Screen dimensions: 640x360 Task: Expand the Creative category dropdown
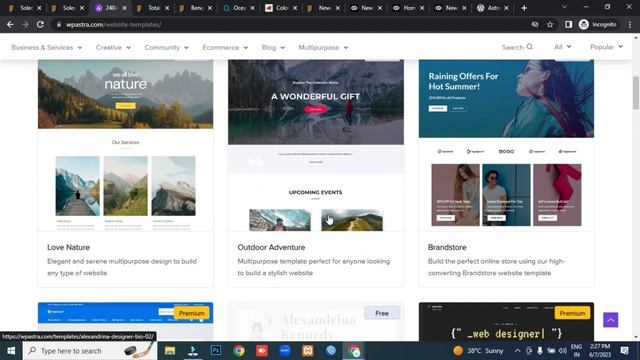(113, 47)
